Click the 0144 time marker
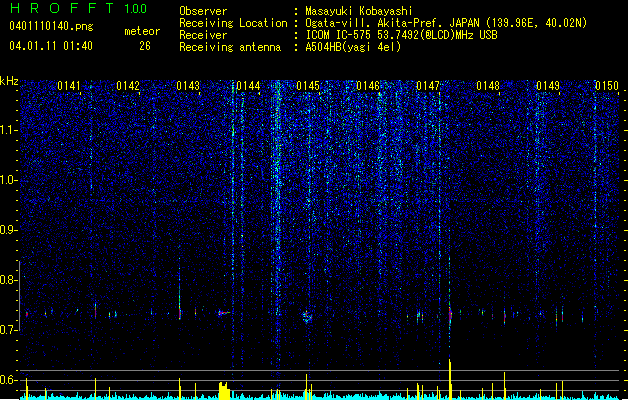Viewport: 629px width, 400px height. [x=248, y=86]
